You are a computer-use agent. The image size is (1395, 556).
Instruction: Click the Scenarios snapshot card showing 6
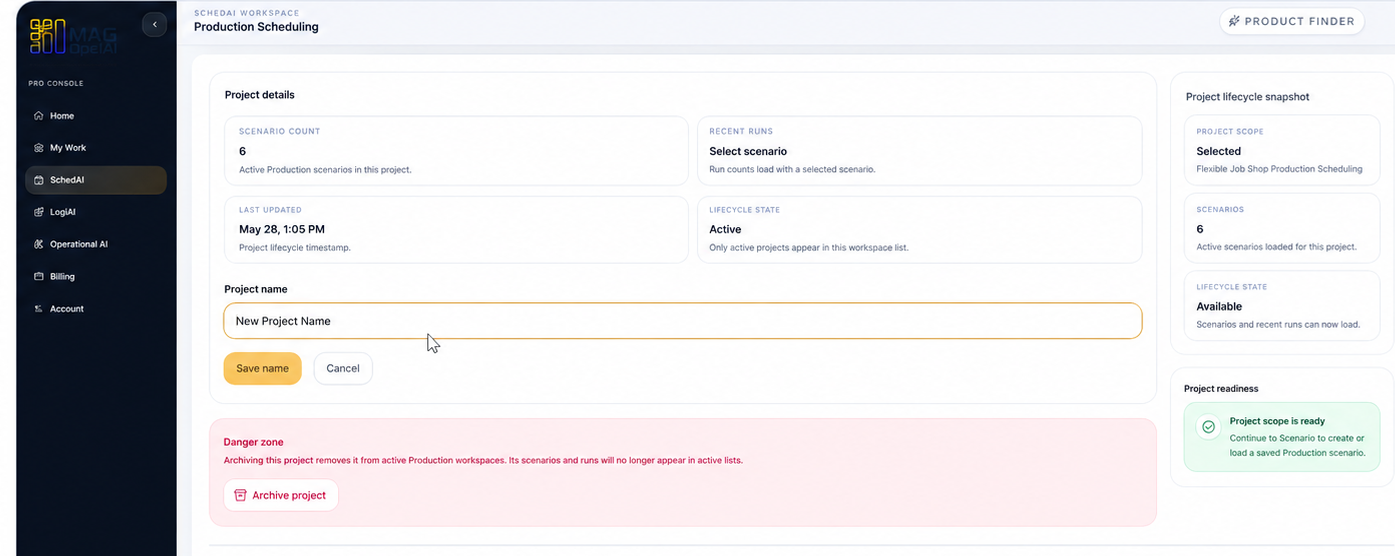point(1283,229)
